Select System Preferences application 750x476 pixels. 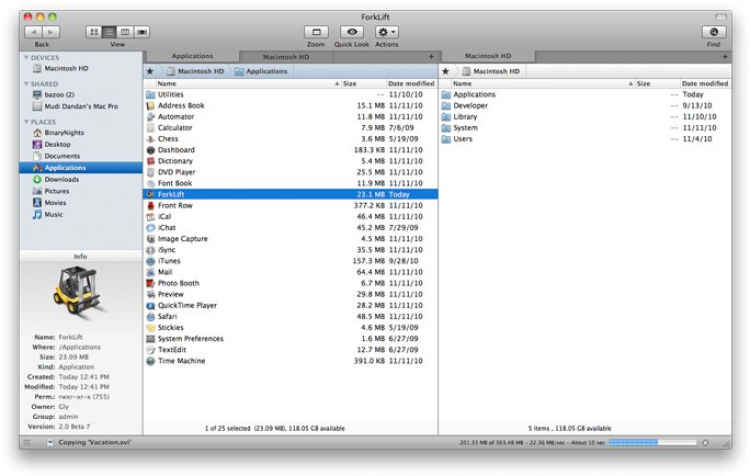(x=290, y=339)
